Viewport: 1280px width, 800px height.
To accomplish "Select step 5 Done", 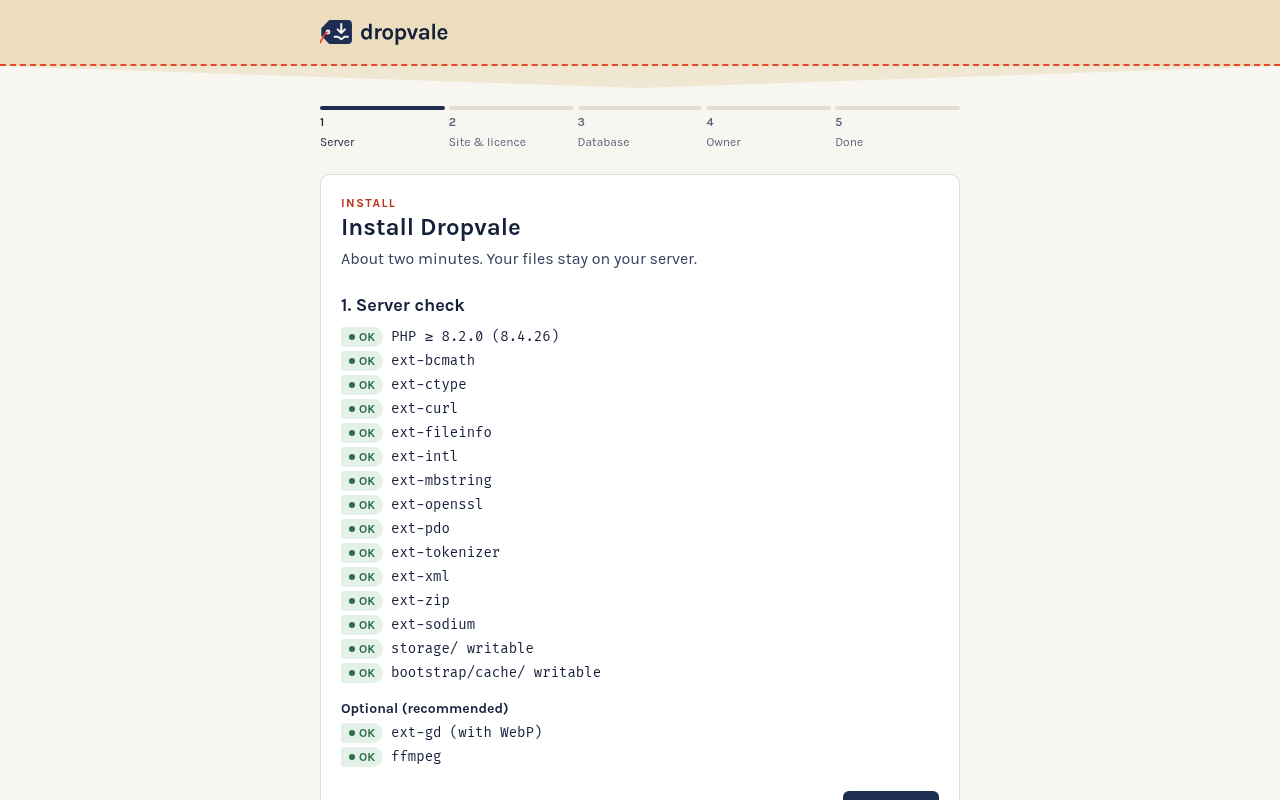I will click(x=897, y=128).
